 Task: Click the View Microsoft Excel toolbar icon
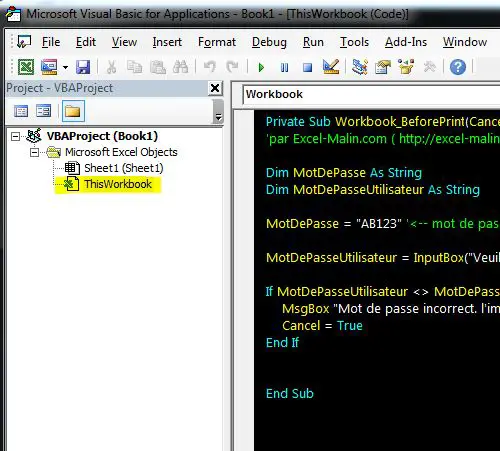pos(26,67)
